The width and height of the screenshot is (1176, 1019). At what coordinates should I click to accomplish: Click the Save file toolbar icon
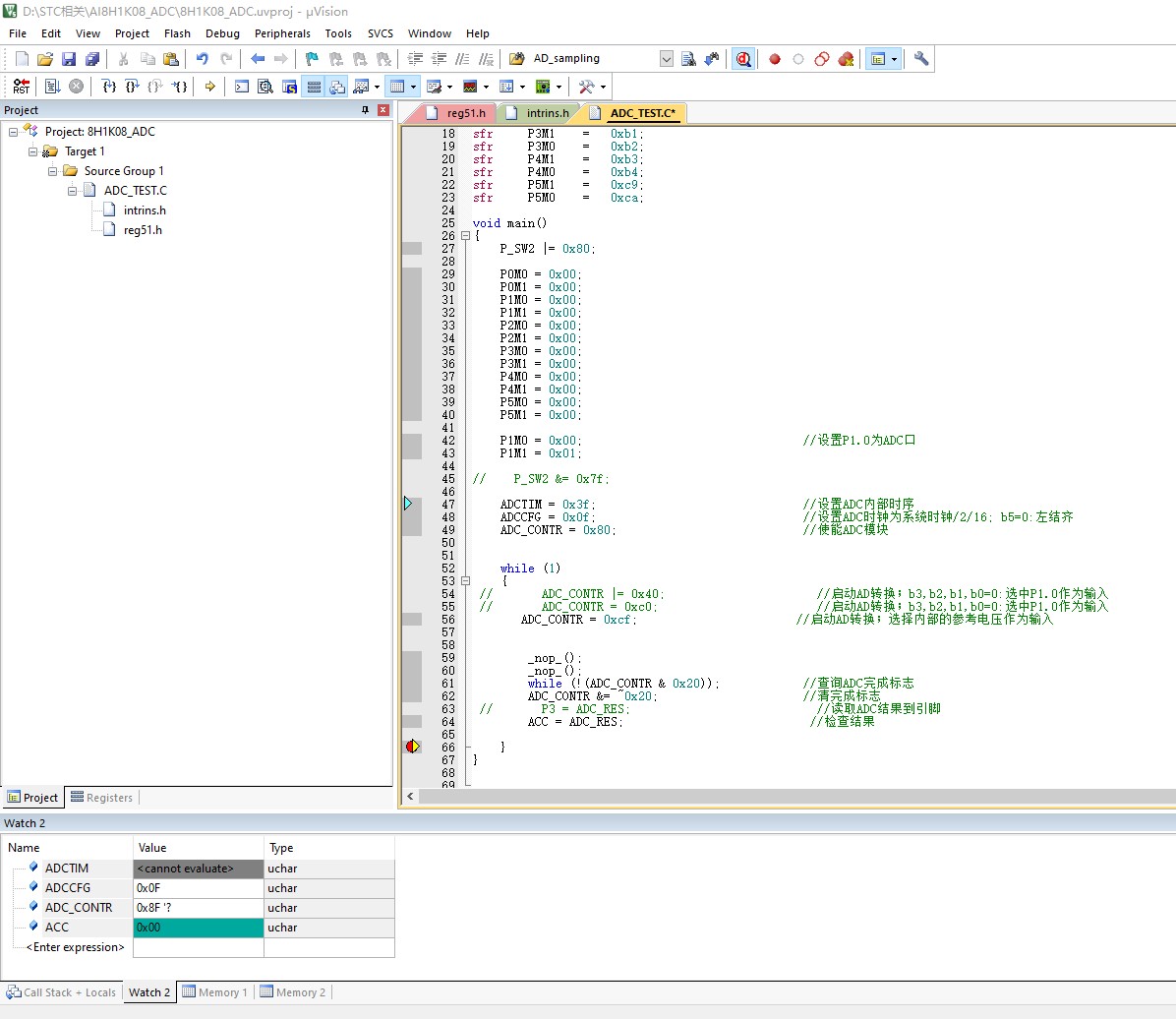pos(68,59)
